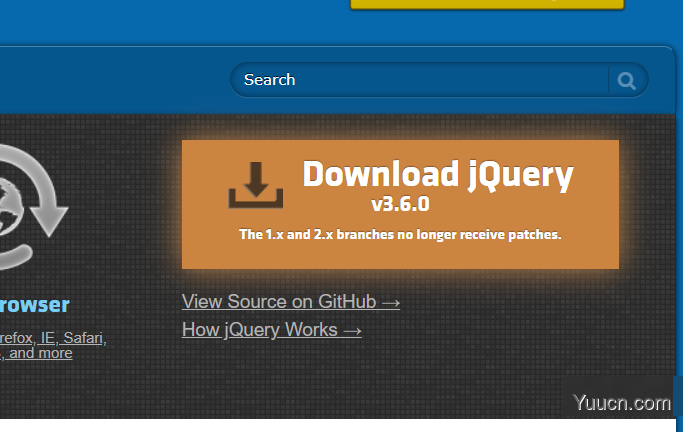683x432 pixels.
Task: Open the Safari browser support link
Action: (83, 338)
